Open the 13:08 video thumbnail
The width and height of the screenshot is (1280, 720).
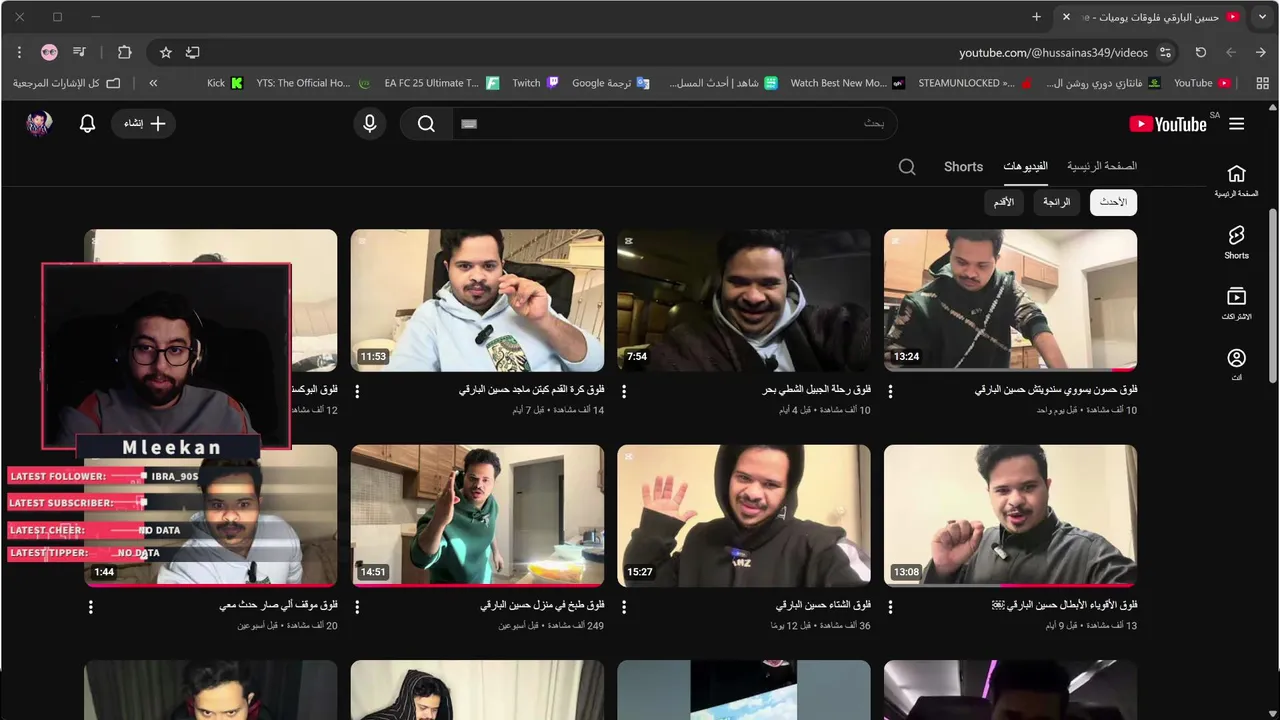(1010, 515)
